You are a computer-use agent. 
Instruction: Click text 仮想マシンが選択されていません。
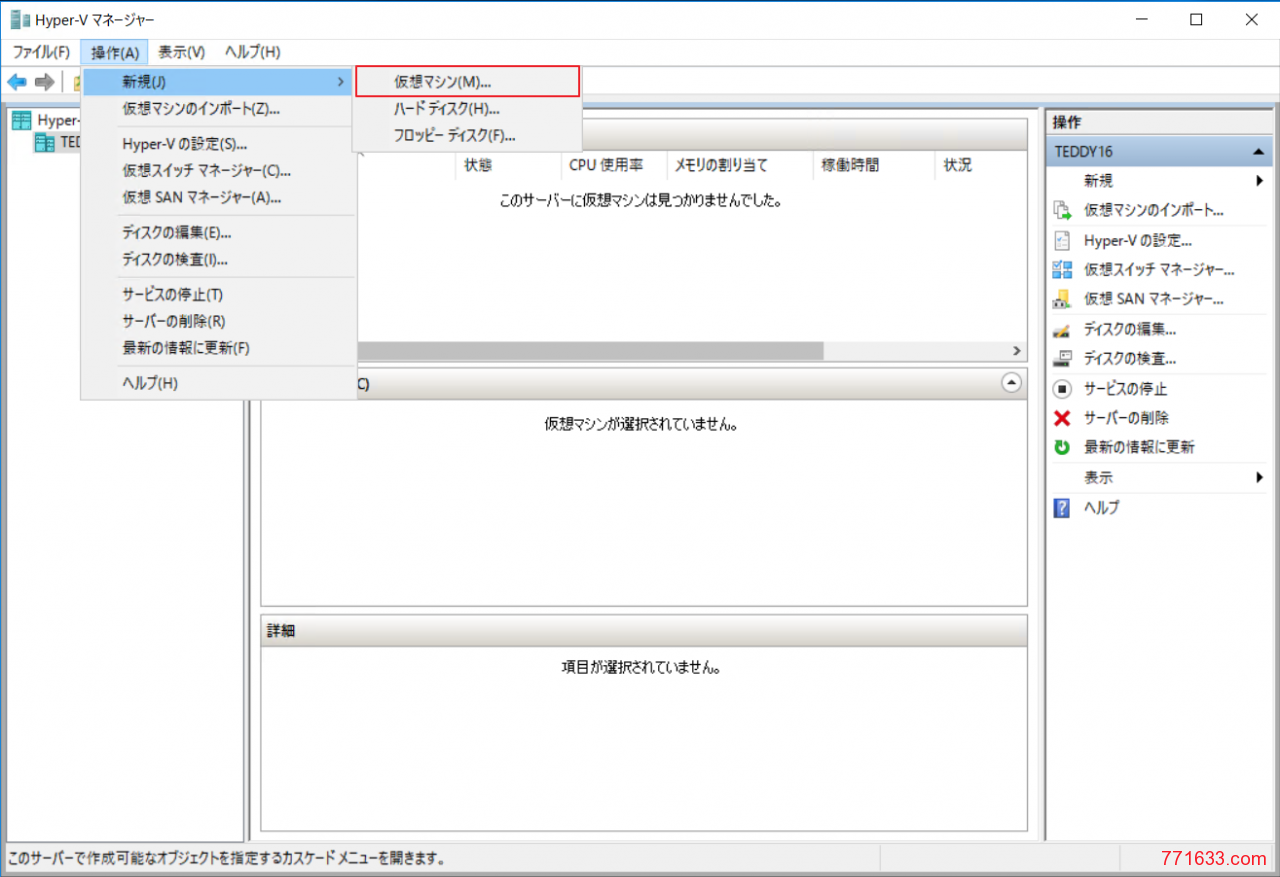pyautogui.click(x=643, y=424)
